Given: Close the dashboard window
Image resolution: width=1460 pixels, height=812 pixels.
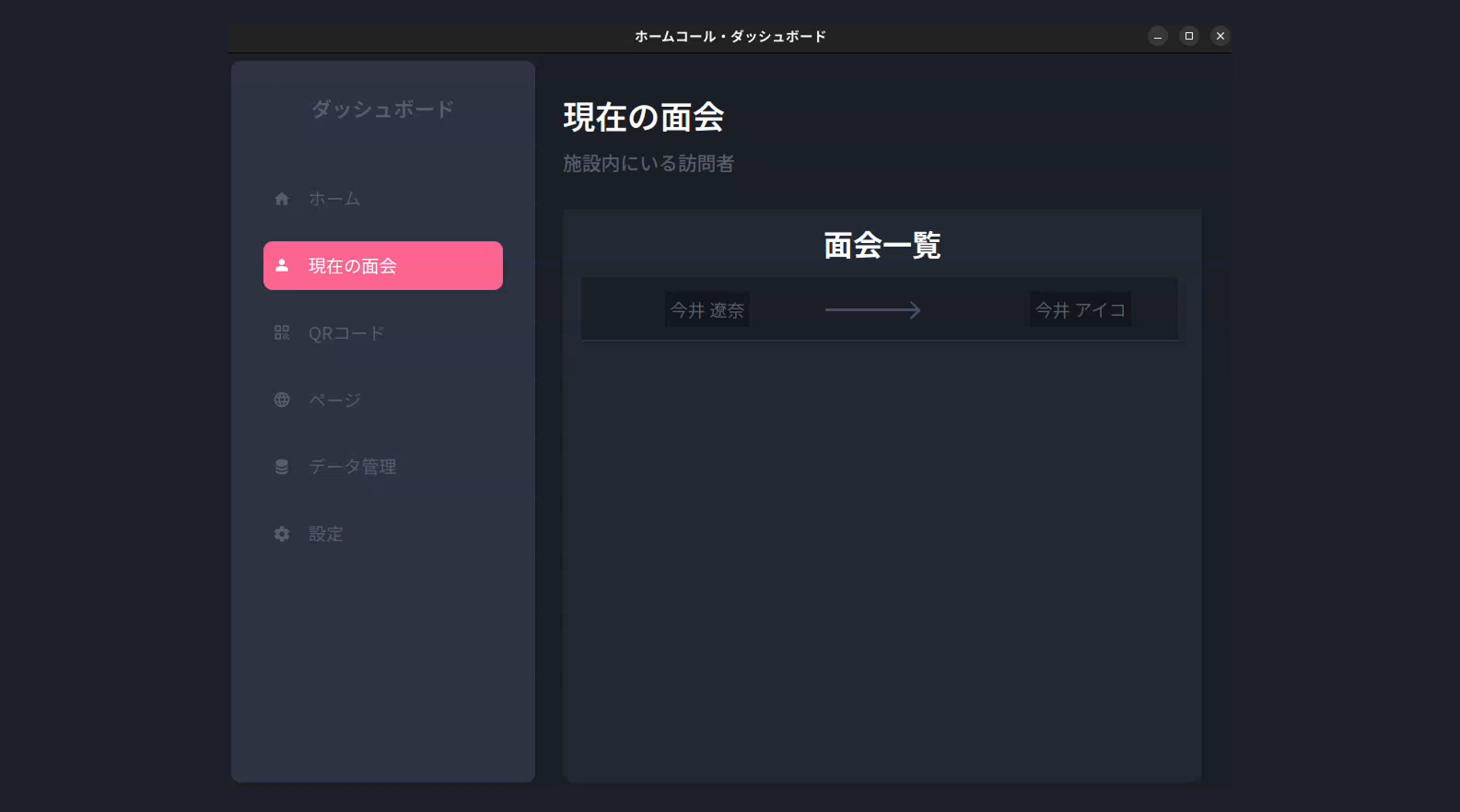Looking at the screenshot, I should click(1221, 36).
